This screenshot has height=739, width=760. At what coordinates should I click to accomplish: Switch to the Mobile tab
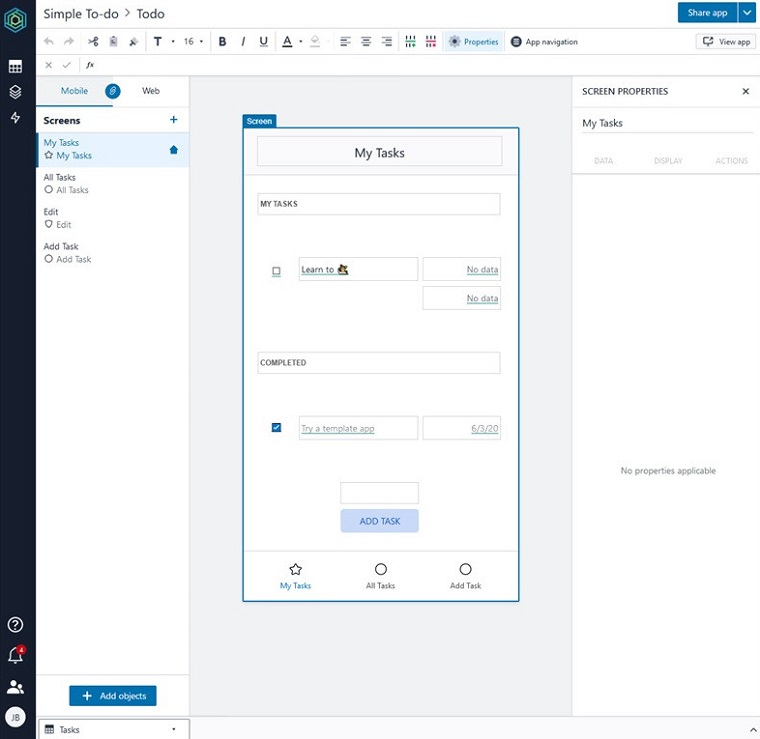(74, 91)
